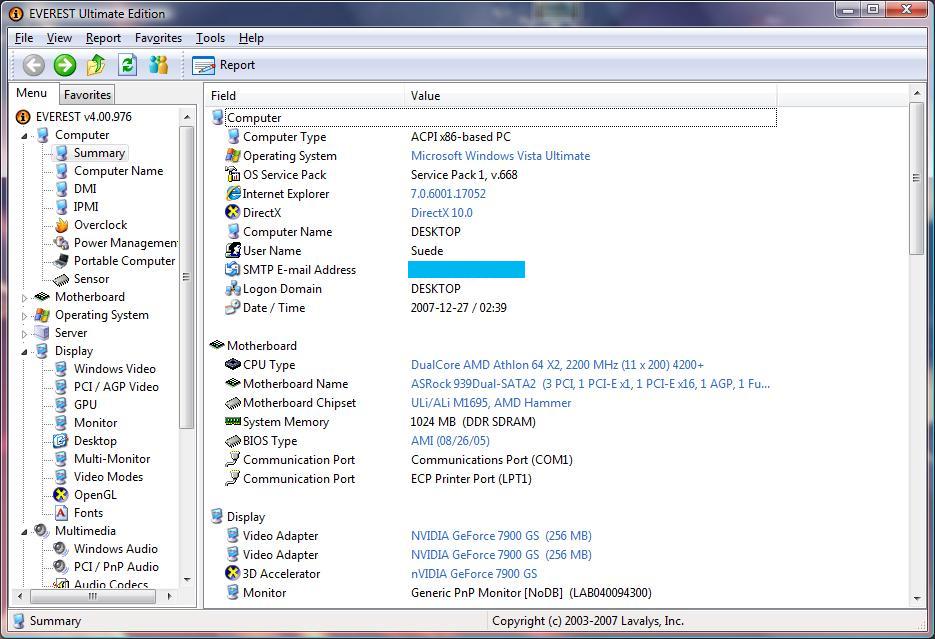Expand the Motherboard tree node
Screen dimensions: 935x639
click(24, 297)
